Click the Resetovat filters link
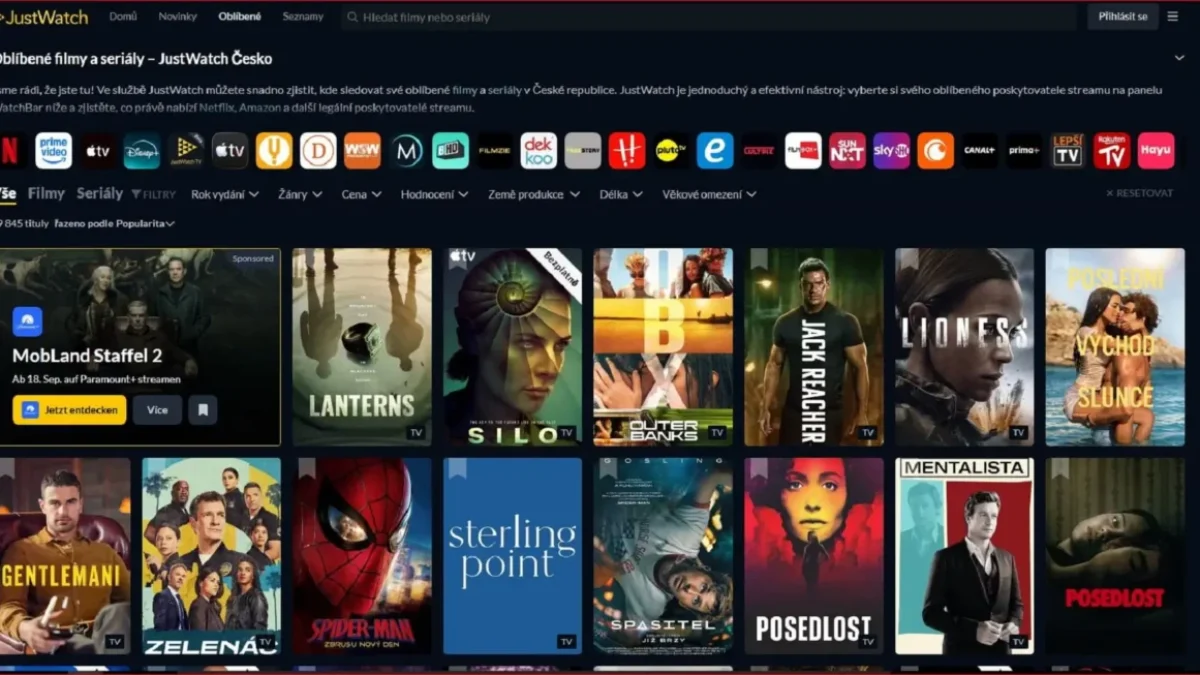This screenshot has width=1200, height=675. pyautogui.click(x=1139, y=193)
